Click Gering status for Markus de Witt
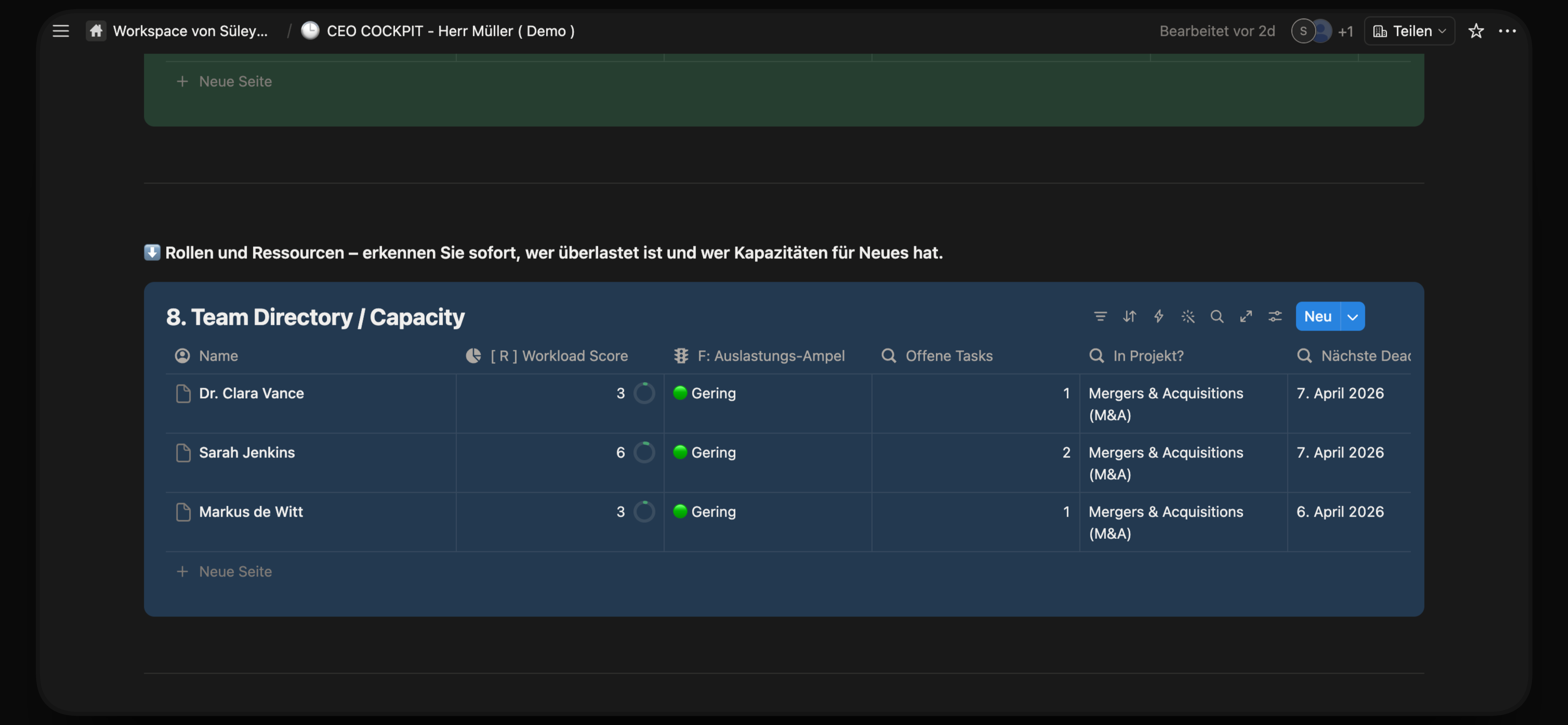This screenshot has width=1568, height=725. click(705, 512)
